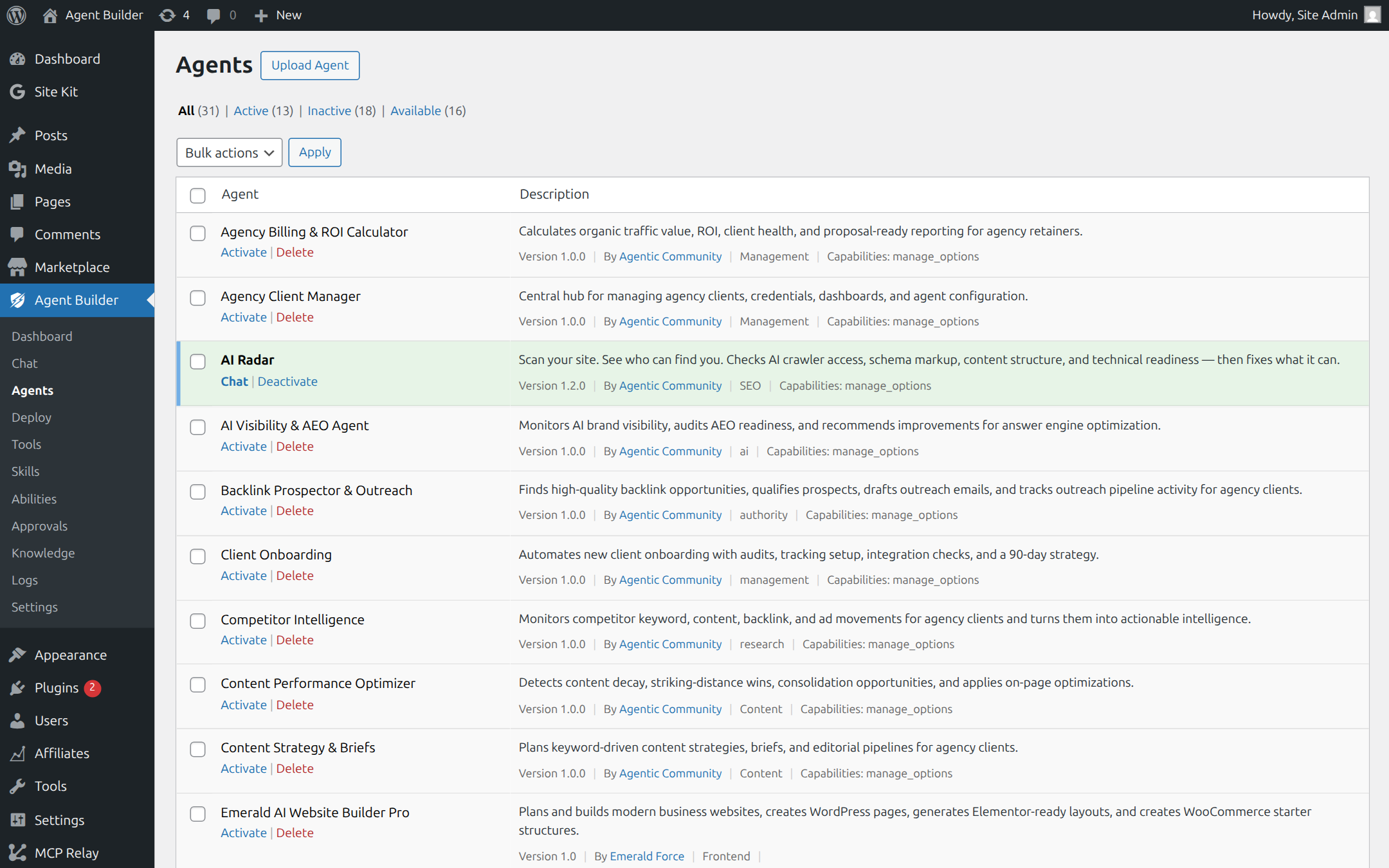Open the Abilities submenu item
1389x868 pixels.
34,499
